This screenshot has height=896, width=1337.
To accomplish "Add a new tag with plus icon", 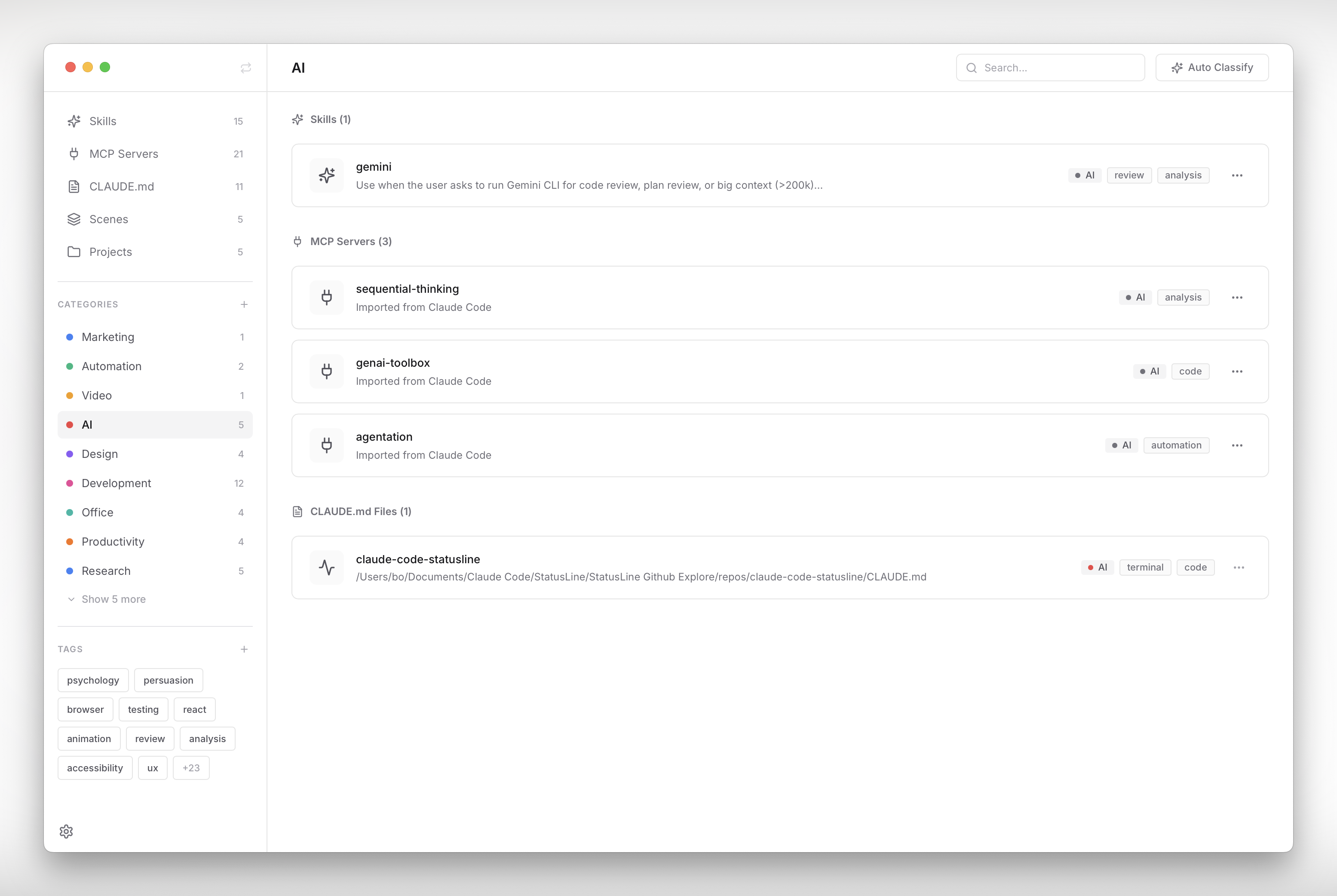I will (x=244, y=649).
